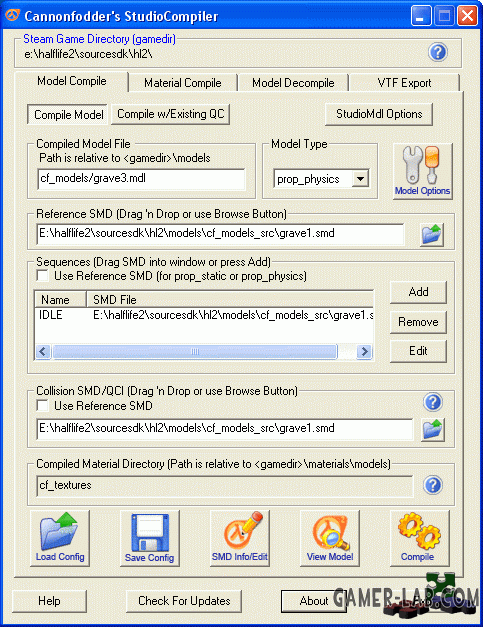The image size is (483, 627).
Task: Click the SMD File column header
Action: pos(230,300)
